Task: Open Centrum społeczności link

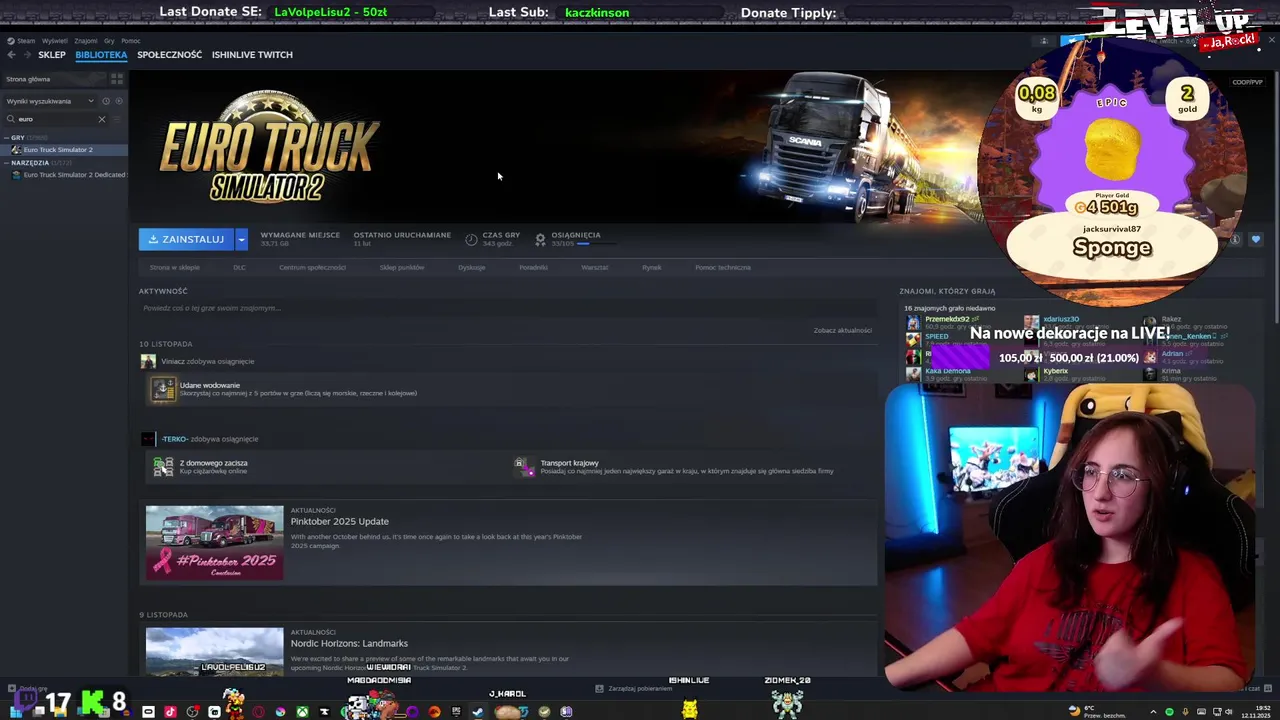Action: click(312, 268)
